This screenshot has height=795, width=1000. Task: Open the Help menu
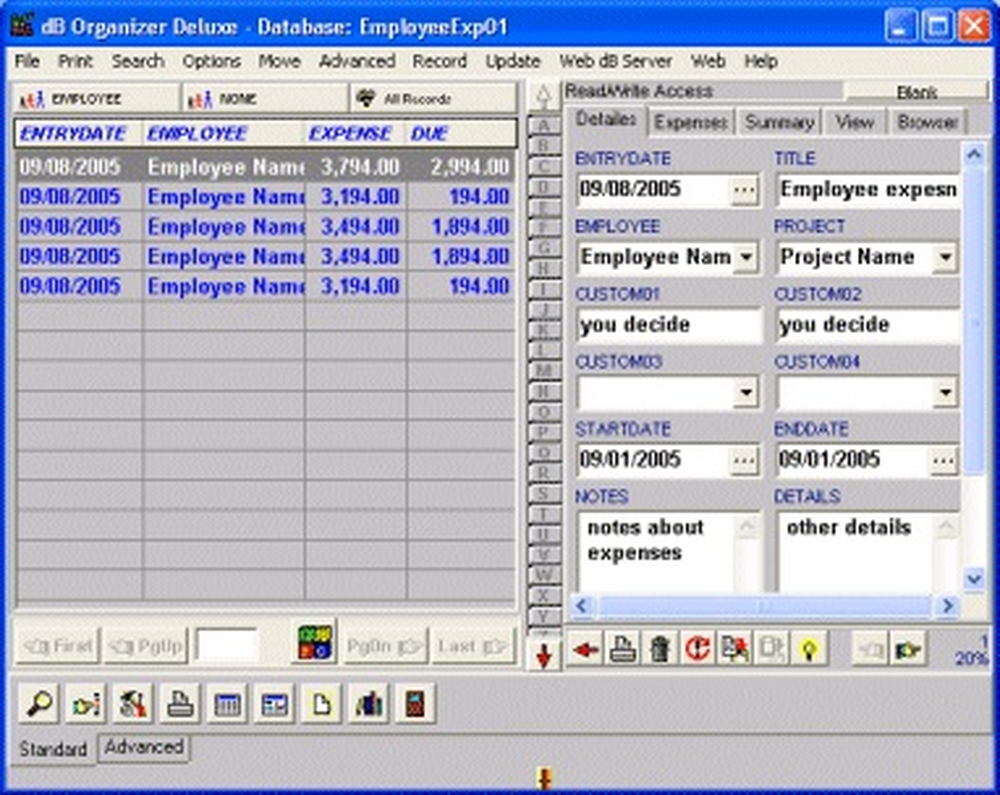click(x=761, y=61)
